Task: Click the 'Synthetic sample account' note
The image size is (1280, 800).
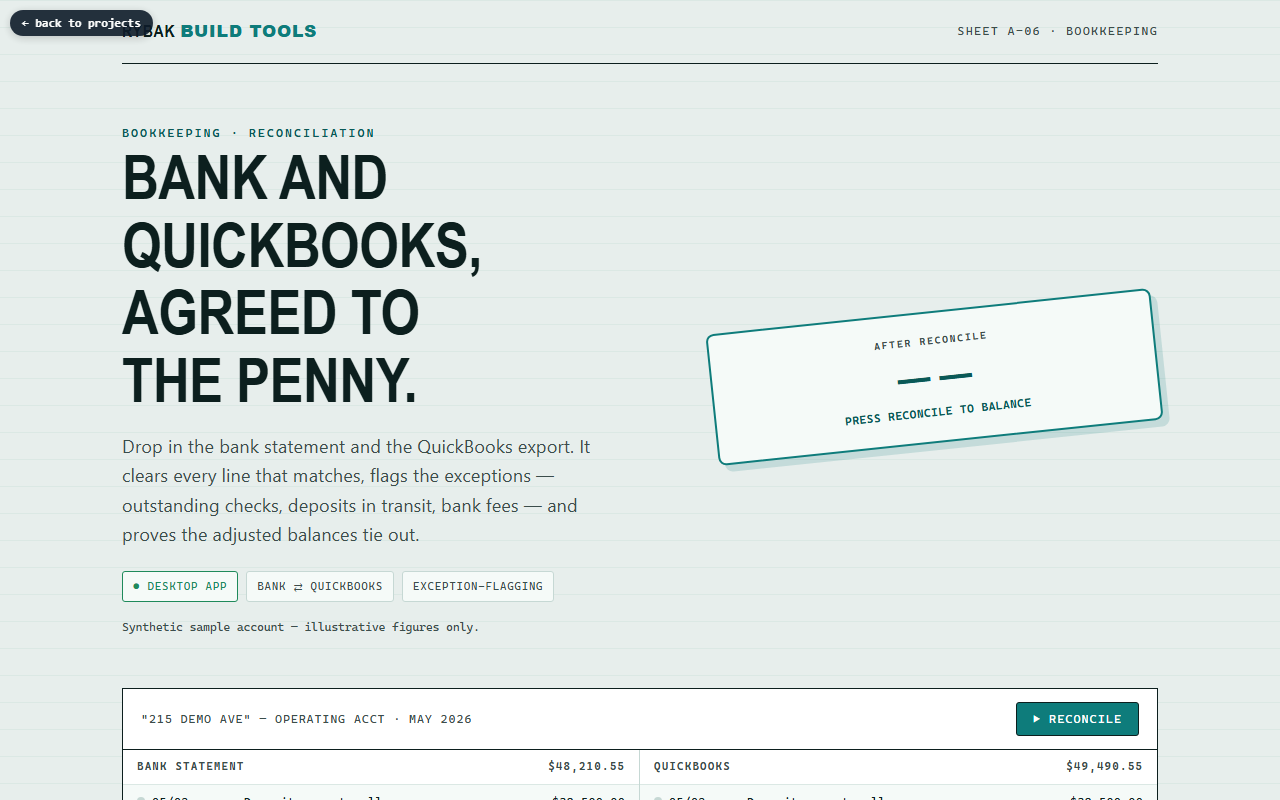Action: [x=300, y=628]
